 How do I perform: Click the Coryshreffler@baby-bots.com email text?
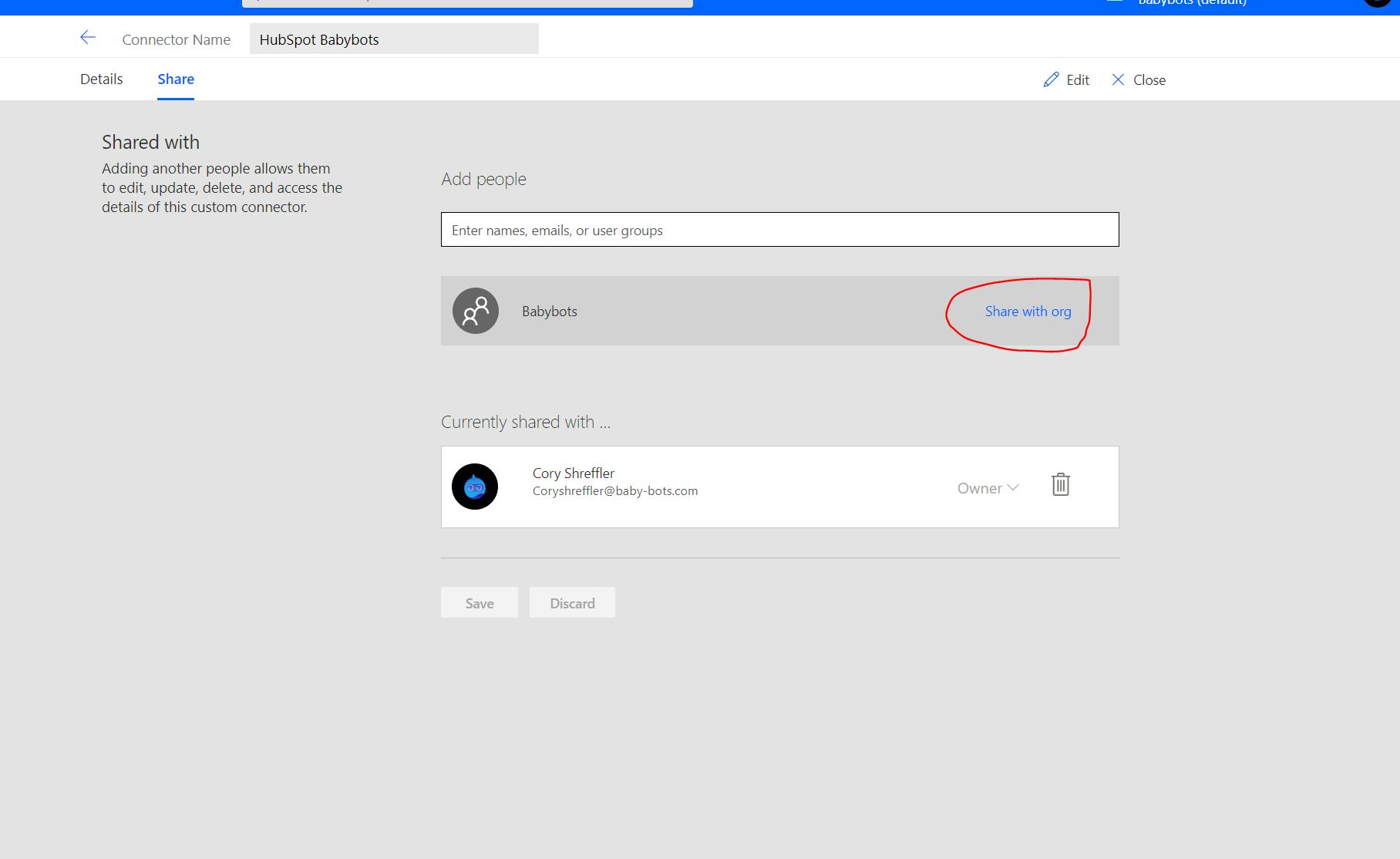coord(615,490)
